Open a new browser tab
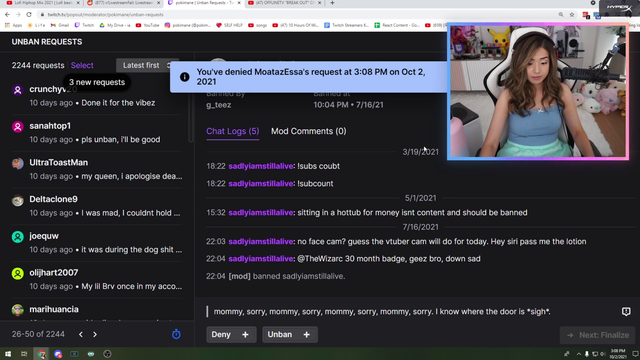The height and width of the screenshot is (360, 640). [x=332, y=3]
